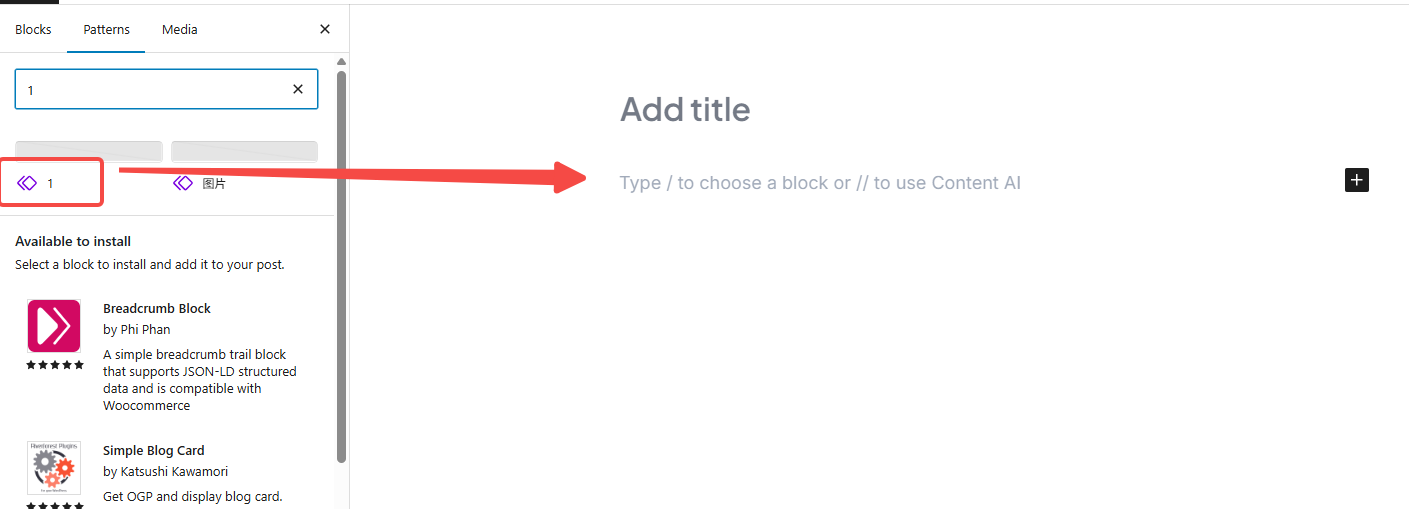Select the preview thumbnail above 图片 pattern
Image resolution: width=1409 pixels, height=509 pixels.
(x=244, y=151)
